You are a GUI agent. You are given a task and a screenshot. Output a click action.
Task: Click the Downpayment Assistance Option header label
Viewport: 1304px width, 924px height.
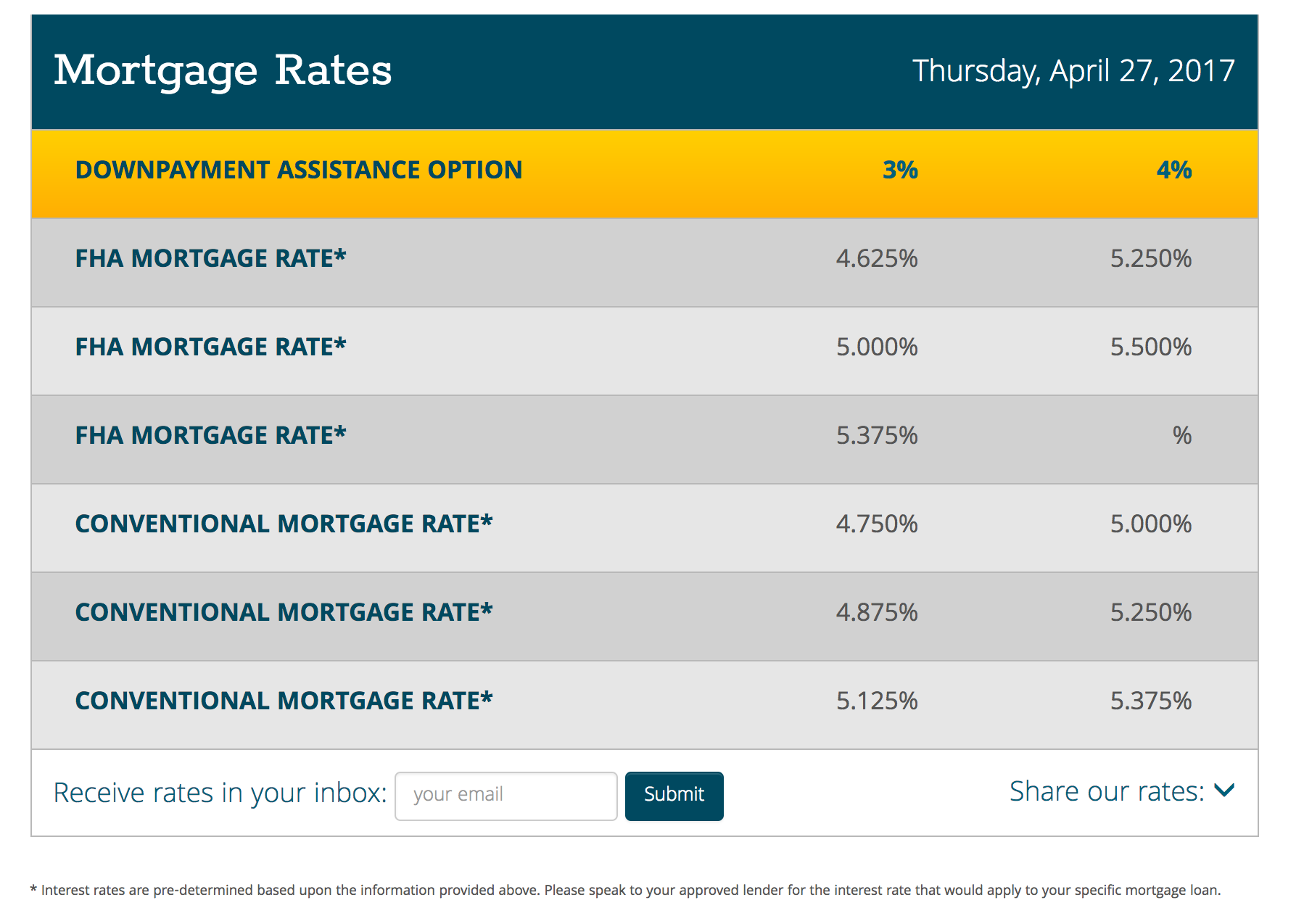click(x=299, y=170)
